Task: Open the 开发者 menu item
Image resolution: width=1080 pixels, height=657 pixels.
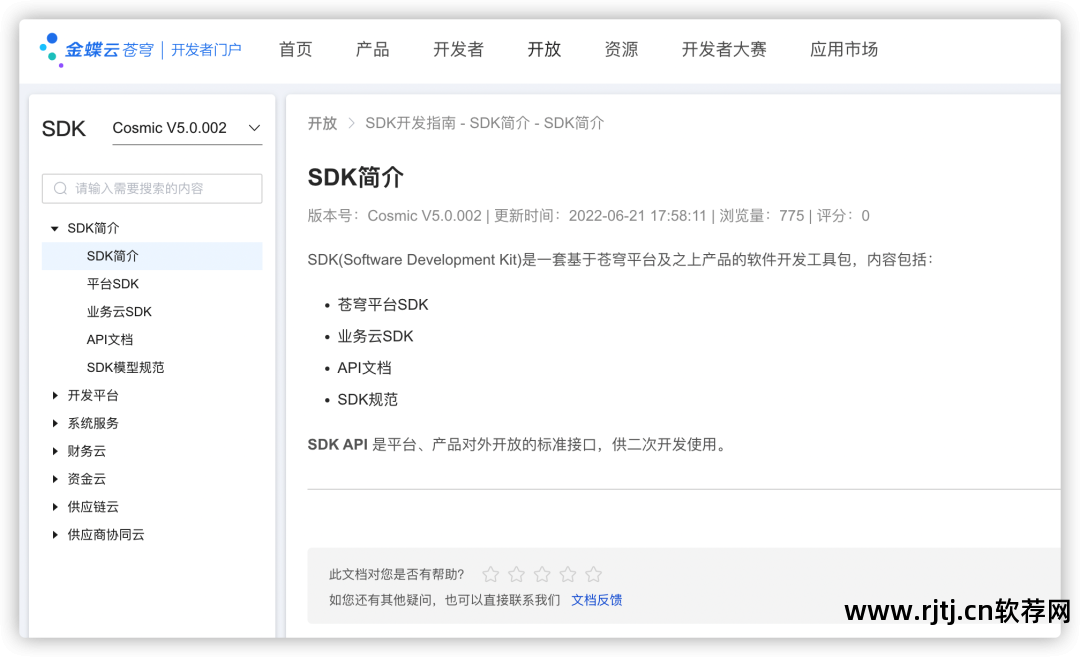Action: coord(459,50)
